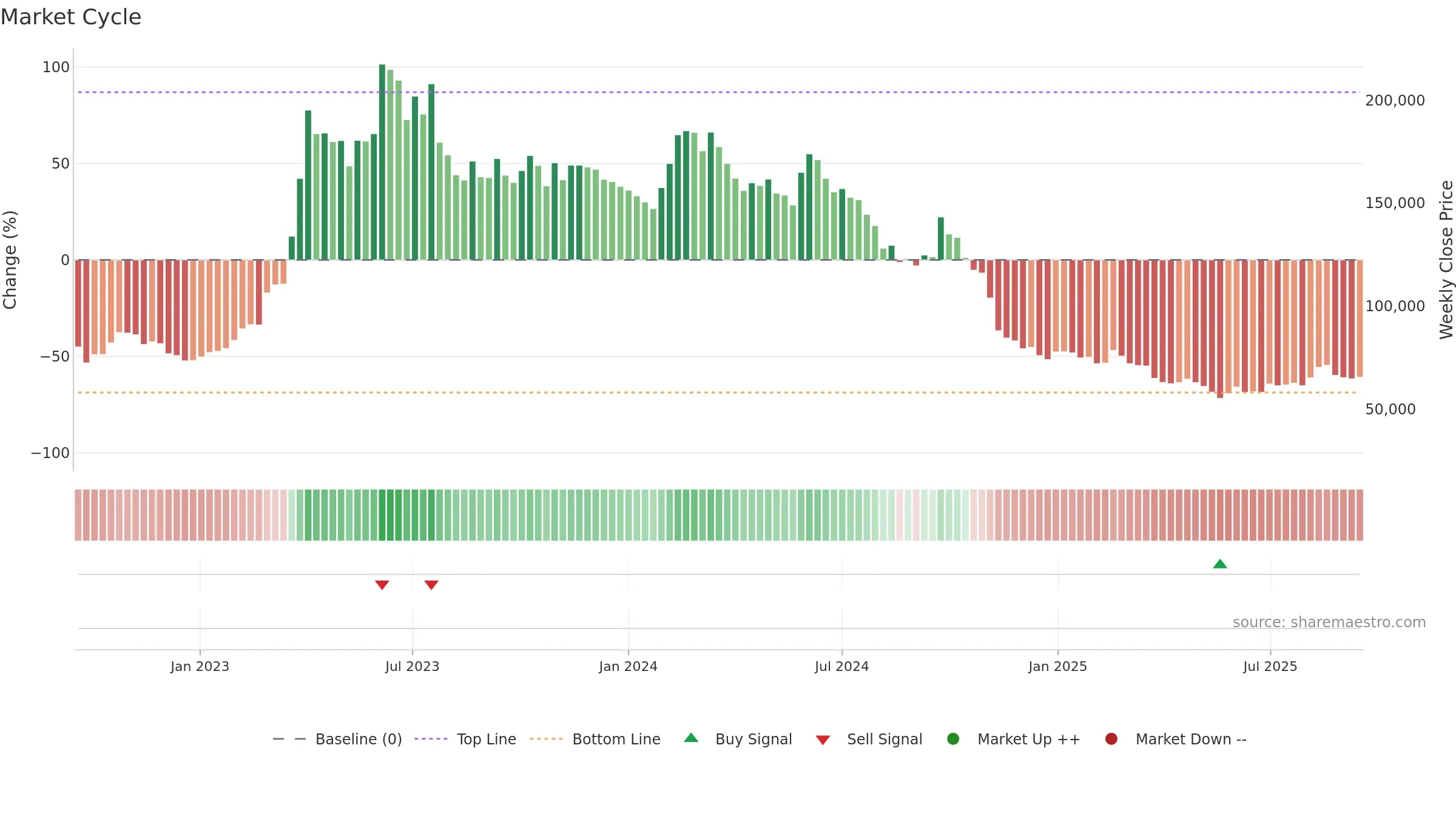Click the Jul 2025 axis label
Image resolution: width=1456 pixels, height=819 pixels.
click(x=1270, y=666)
